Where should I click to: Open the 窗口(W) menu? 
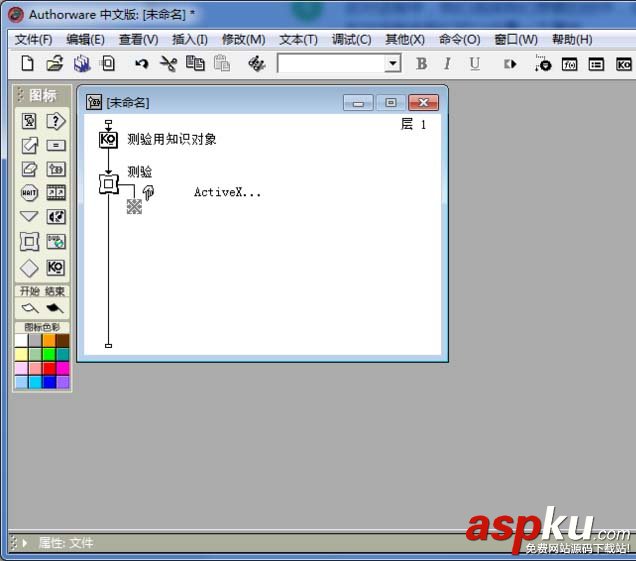pyautogui.click(x=516, y=40)
